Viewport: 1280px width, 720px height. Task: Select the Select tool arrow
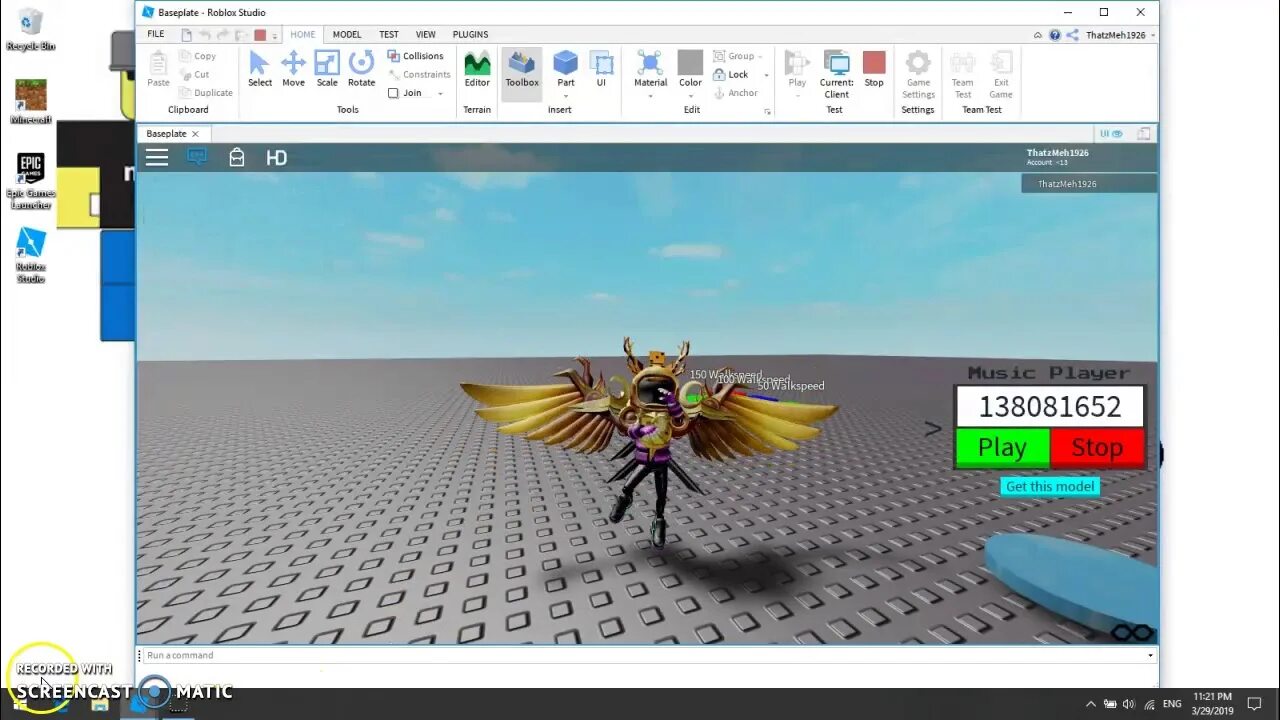[x=259, y=69]
